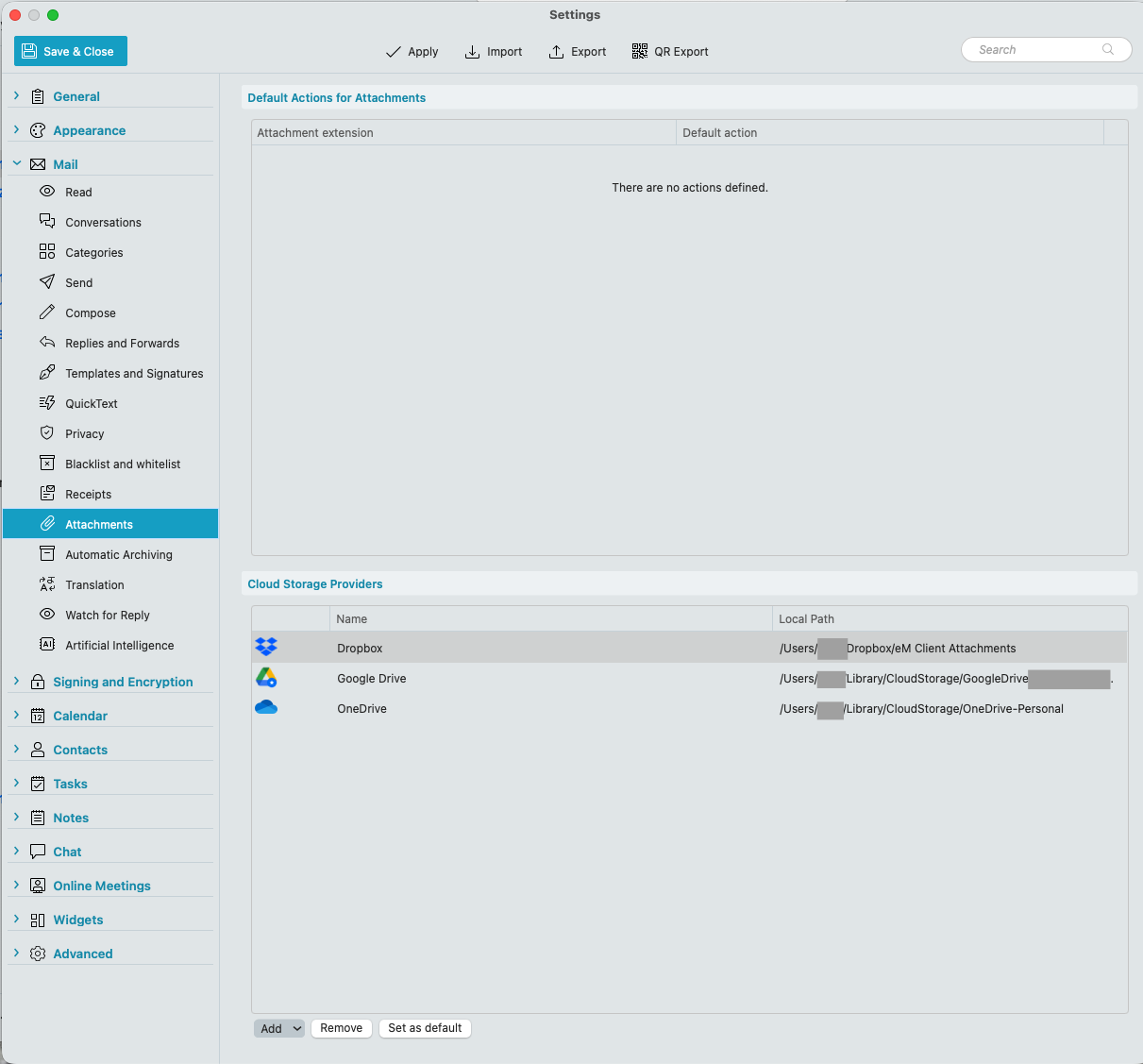The image size is (1143, 1064).
Task: Open the Replies and Forwards page
Action: coord(122,343)
